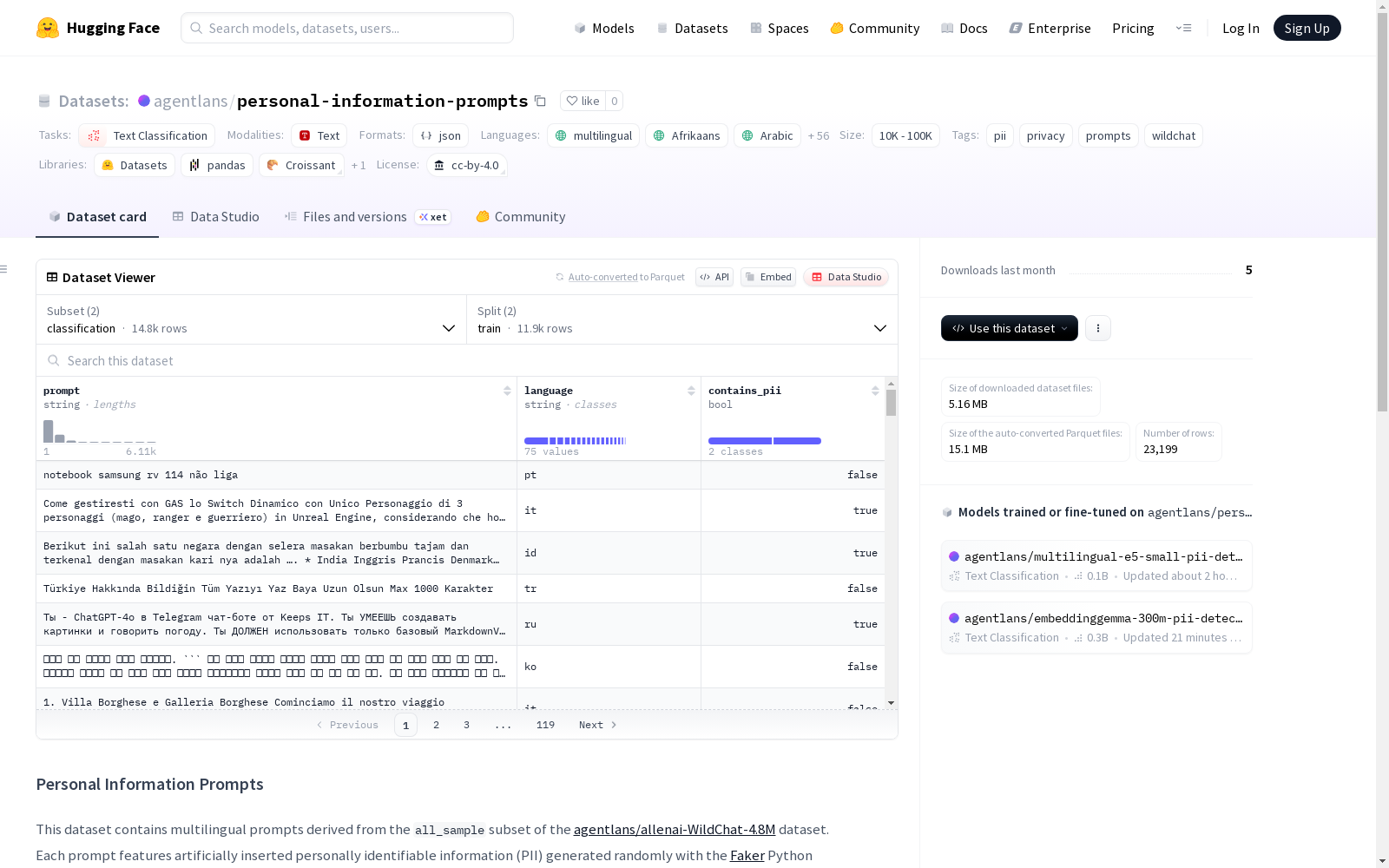The height and width of the screenshot is (868, 1389).
Task: Open the Croissant library dropdown
Action: [x=301, y=165]
